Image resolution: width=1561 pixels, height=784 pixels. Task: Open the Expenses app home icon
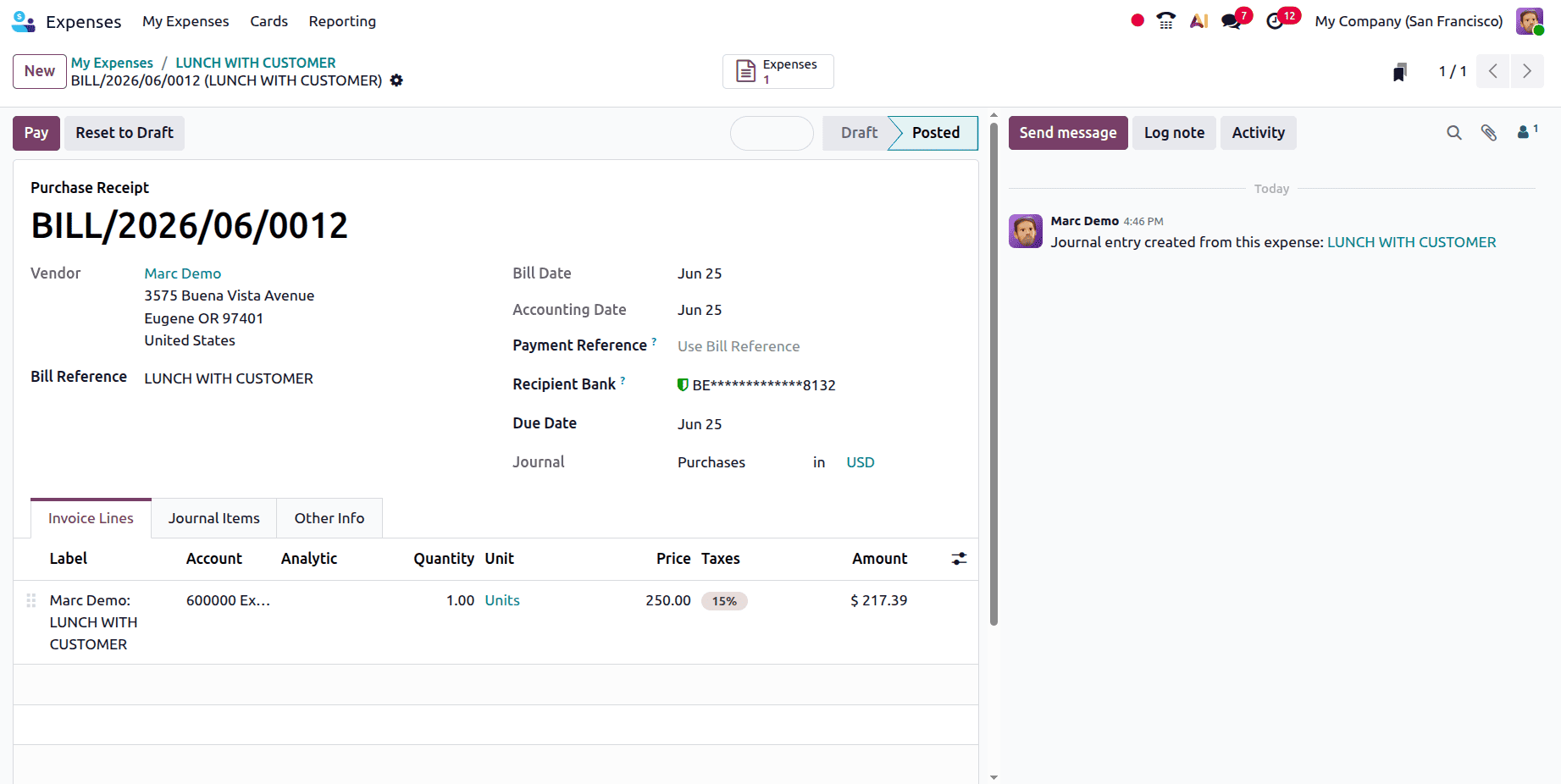pos(23,21)
